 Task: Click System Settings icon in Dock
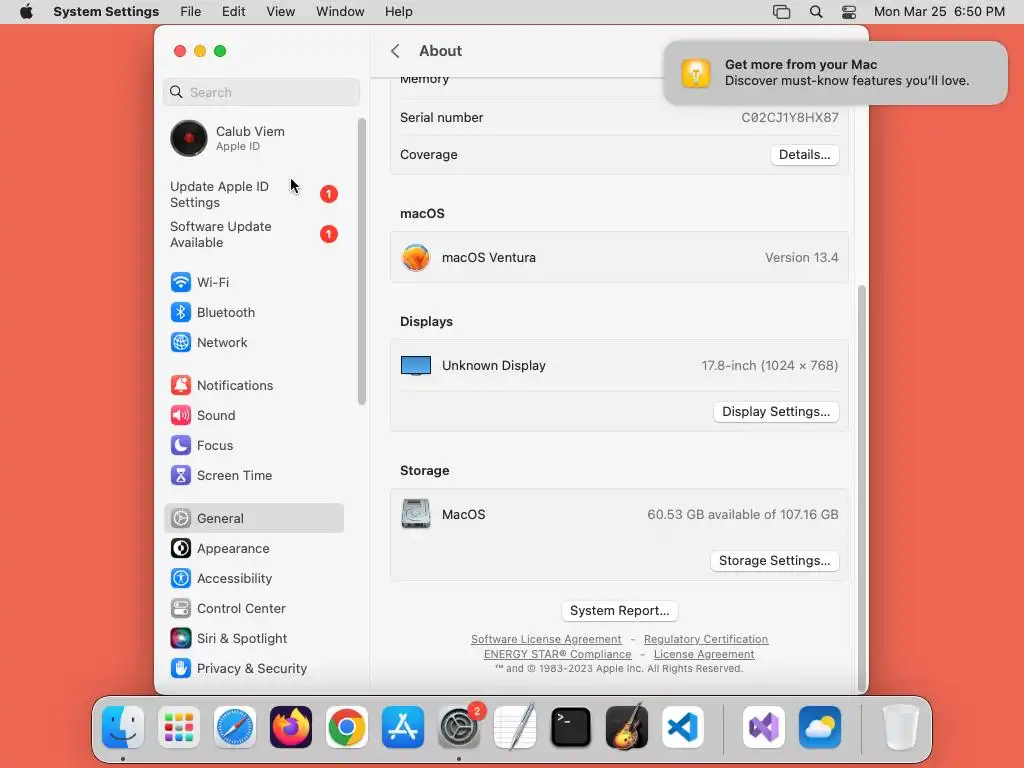459,727
